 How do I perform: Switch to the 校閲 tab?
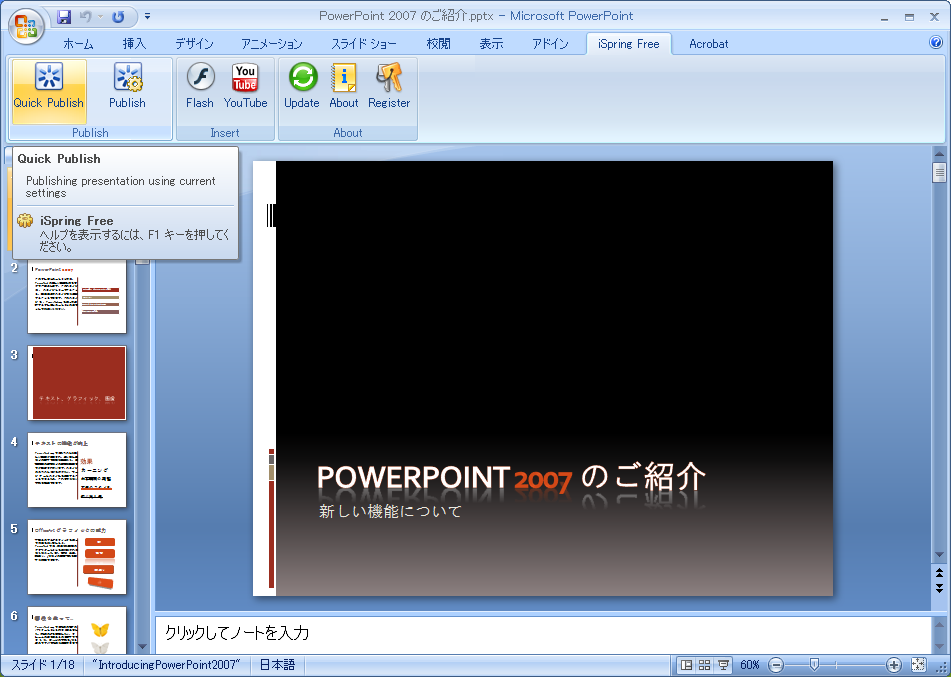click(438, 44)
